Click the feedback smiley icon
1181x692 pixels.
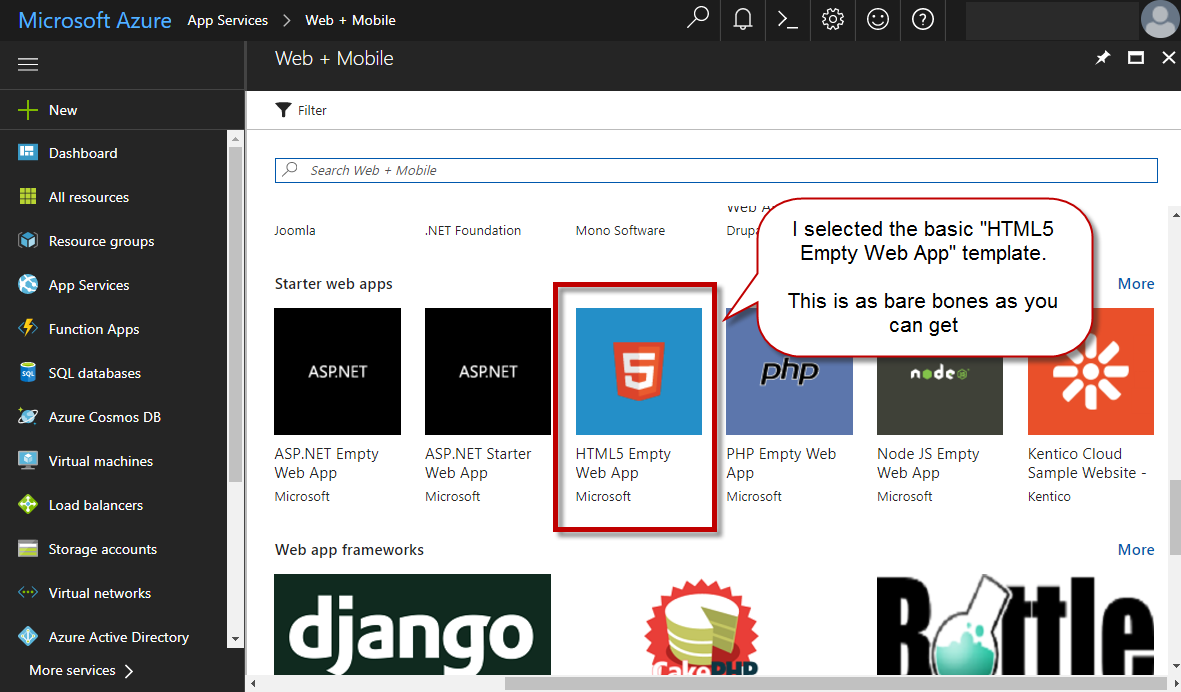[877, 19]
